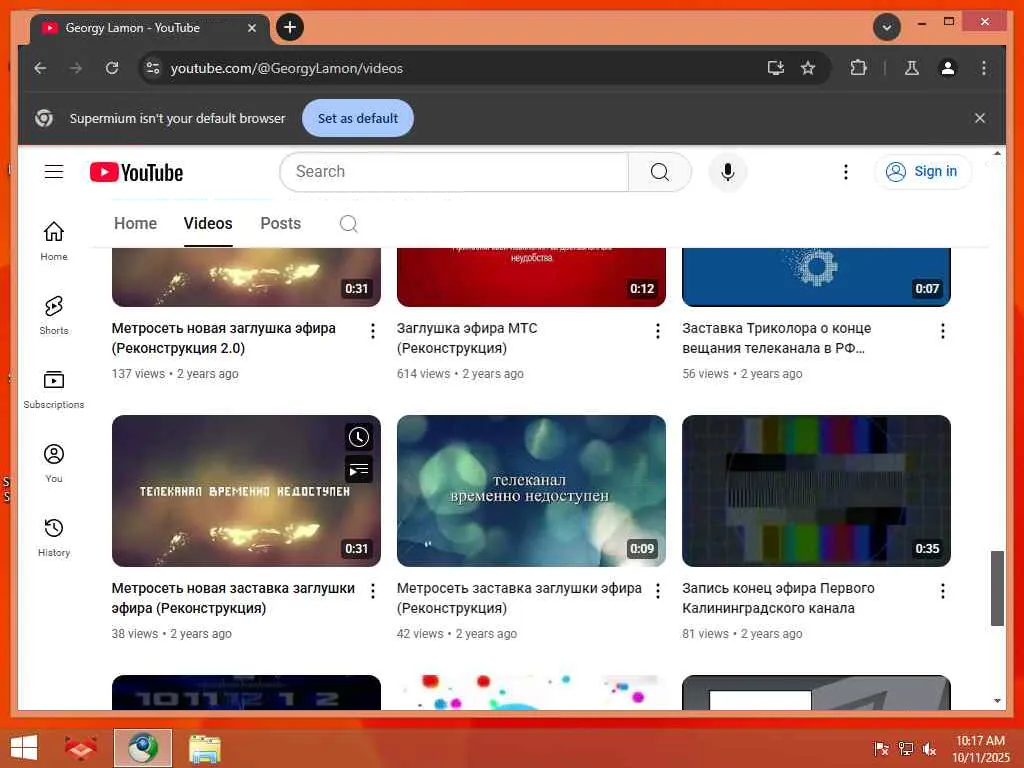Open Home in the left sidebar
This screenshot has height=768, width=1024.
coord(54,240)
